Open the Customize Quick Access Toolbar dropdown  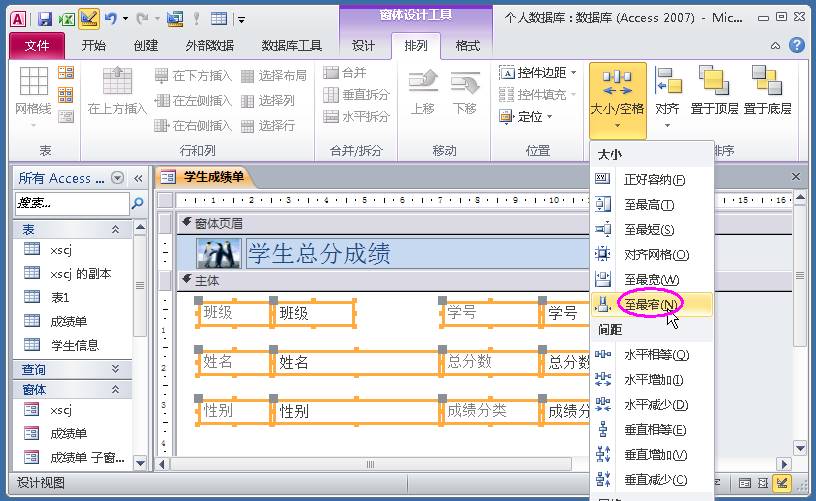point(241,20)
